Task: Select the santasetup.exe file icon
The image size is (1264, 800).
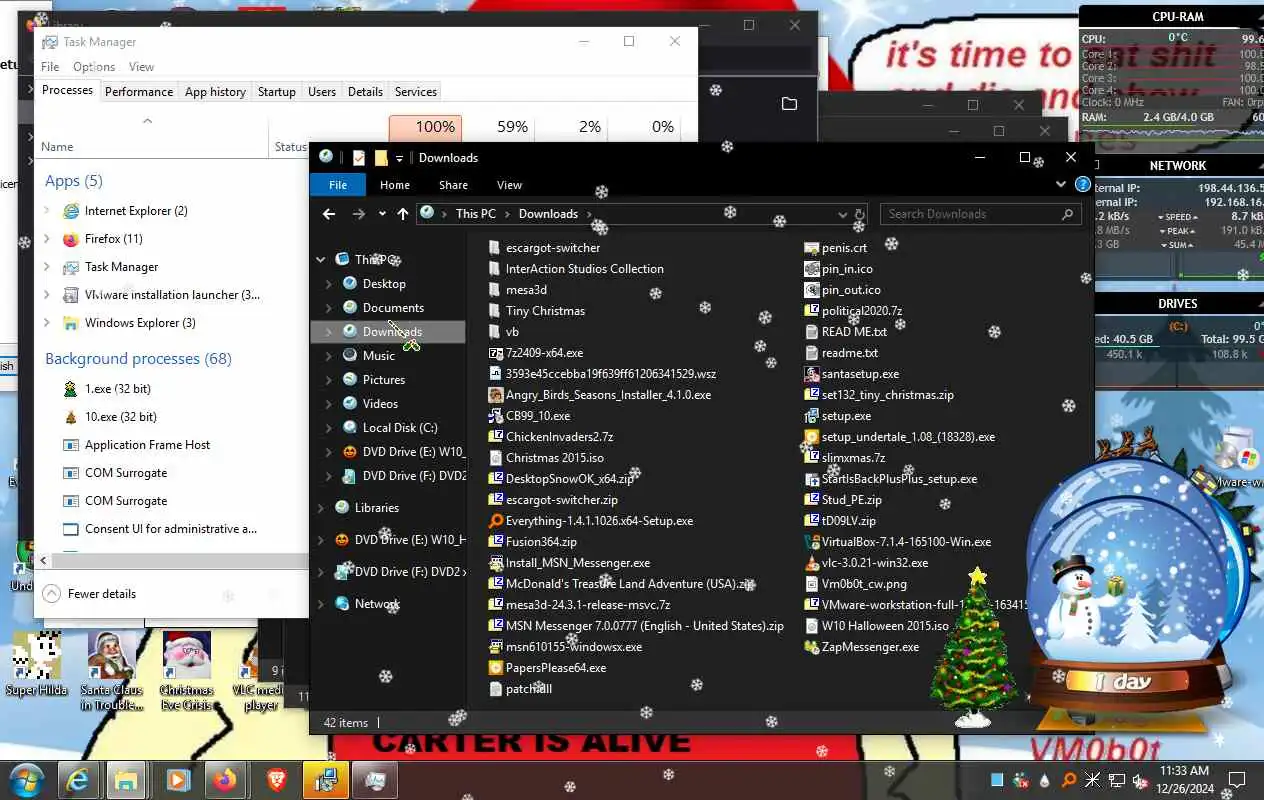Action: (812, 374)
